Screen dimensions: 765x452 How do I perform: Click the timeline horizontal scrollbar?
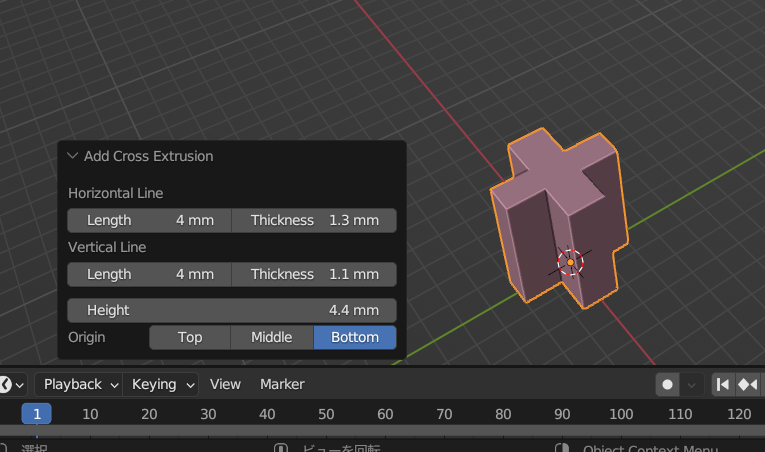pyautogui.click(x=382, y=431)
